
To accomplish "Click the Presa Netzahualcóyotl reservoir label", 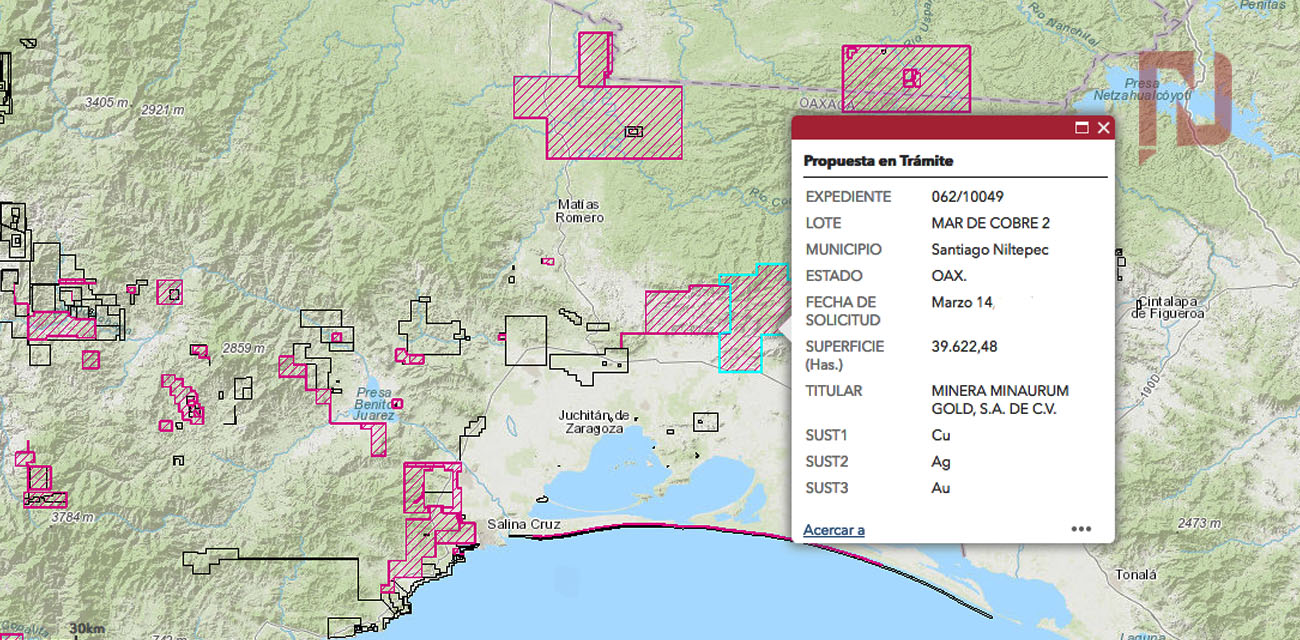I will 1155,89.
